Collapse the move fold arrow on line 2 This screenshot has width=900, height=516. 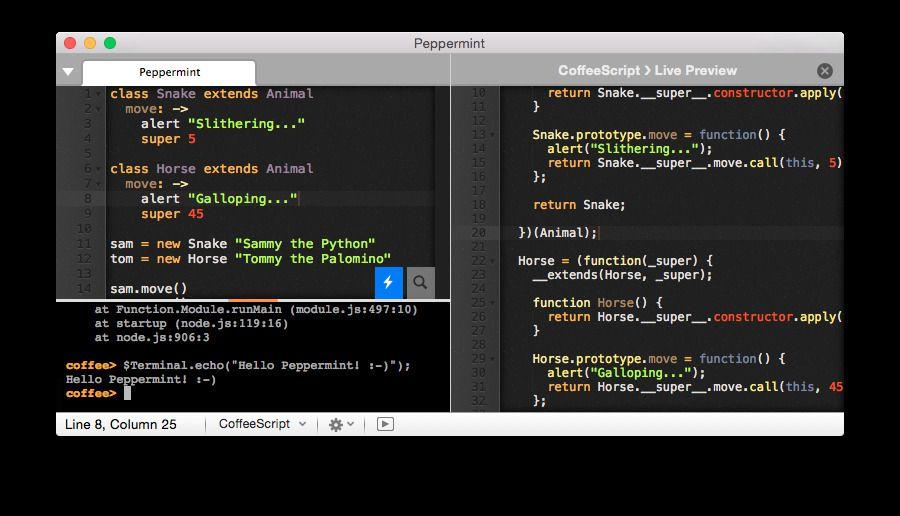99,109
